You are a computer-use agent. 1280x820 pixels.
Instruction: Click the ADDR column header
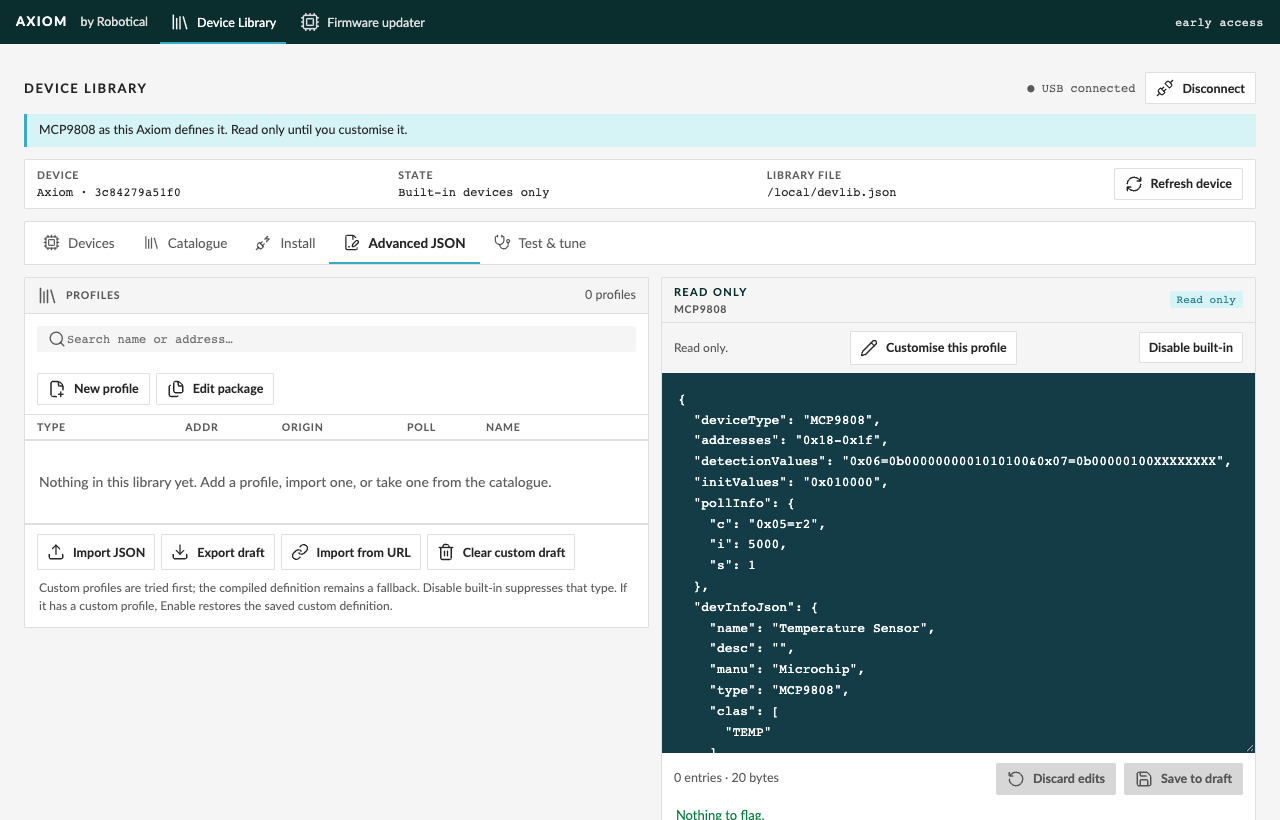point(201,427)
